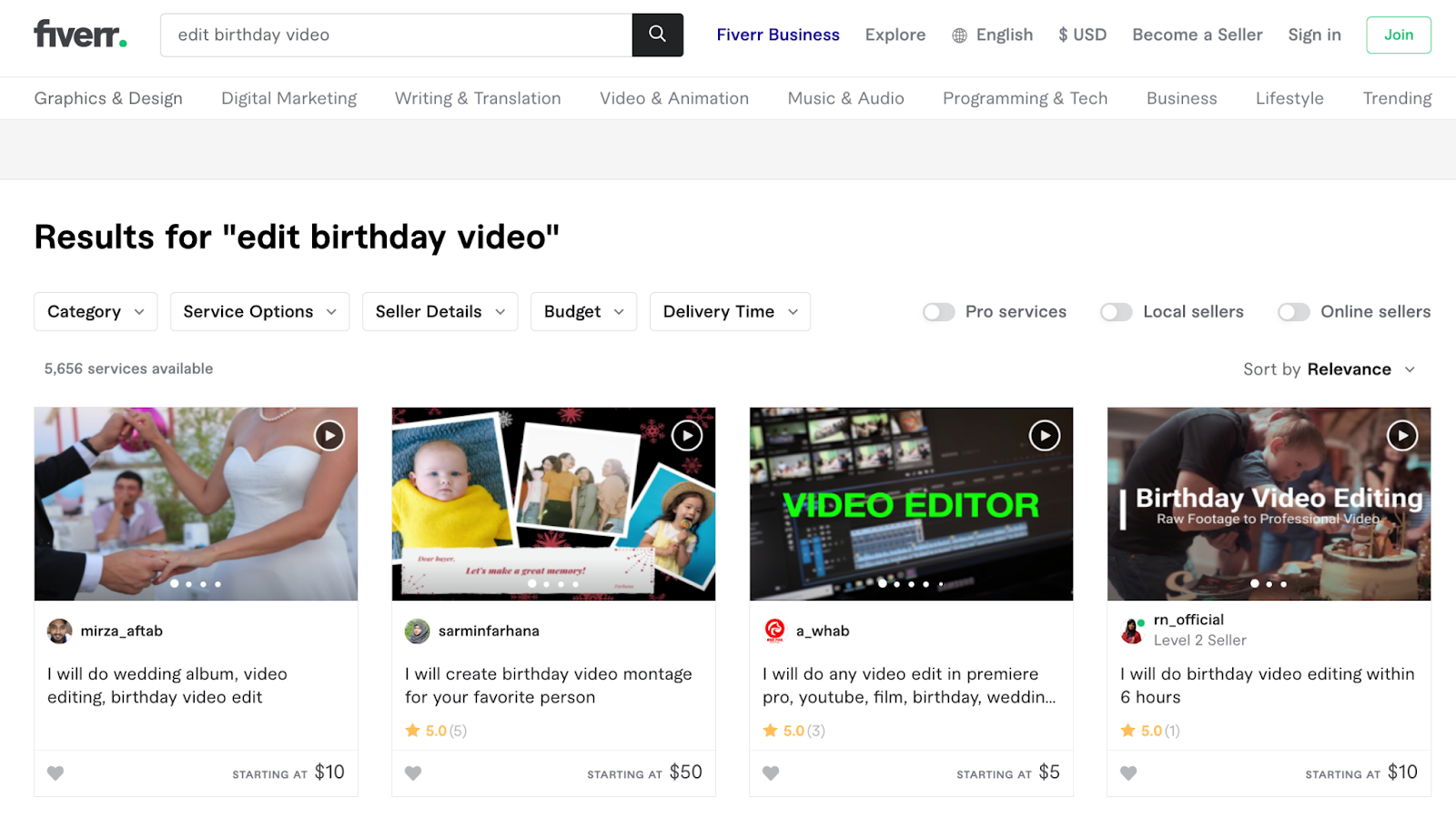The image size is (1456, 819).
Task: Open the Business category
Action: pyautogui.click(x=1182, y=98)
